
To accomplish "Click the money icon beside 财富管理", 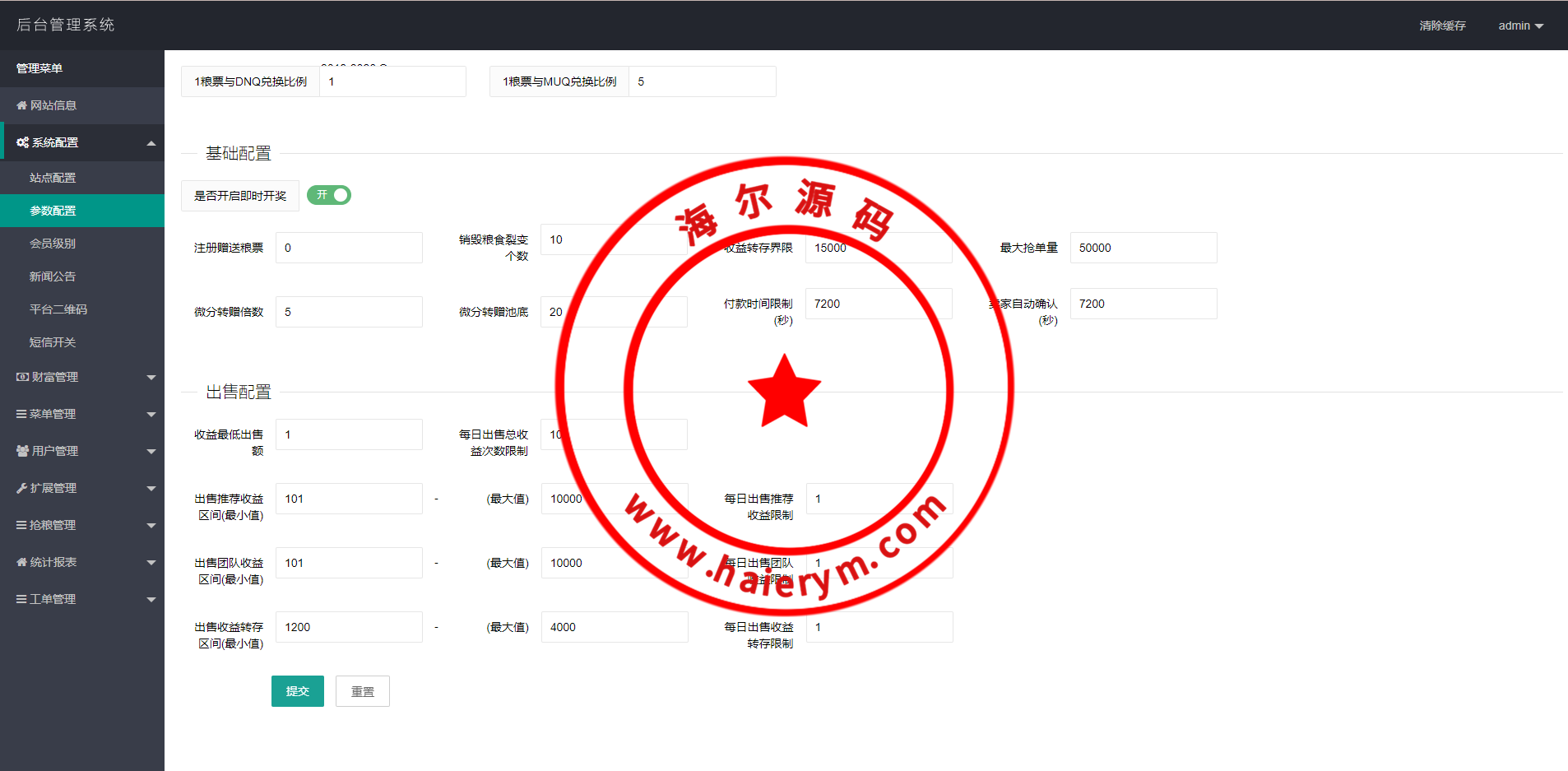I will point(22,377).
